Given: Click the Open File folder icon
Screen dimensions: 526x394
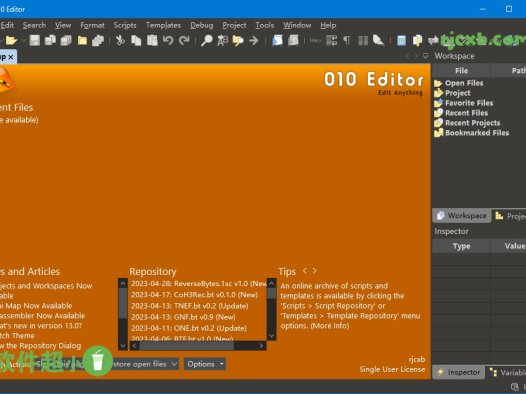Looking at the screenshot, I should pyautogui.click(x=11, y=41).
